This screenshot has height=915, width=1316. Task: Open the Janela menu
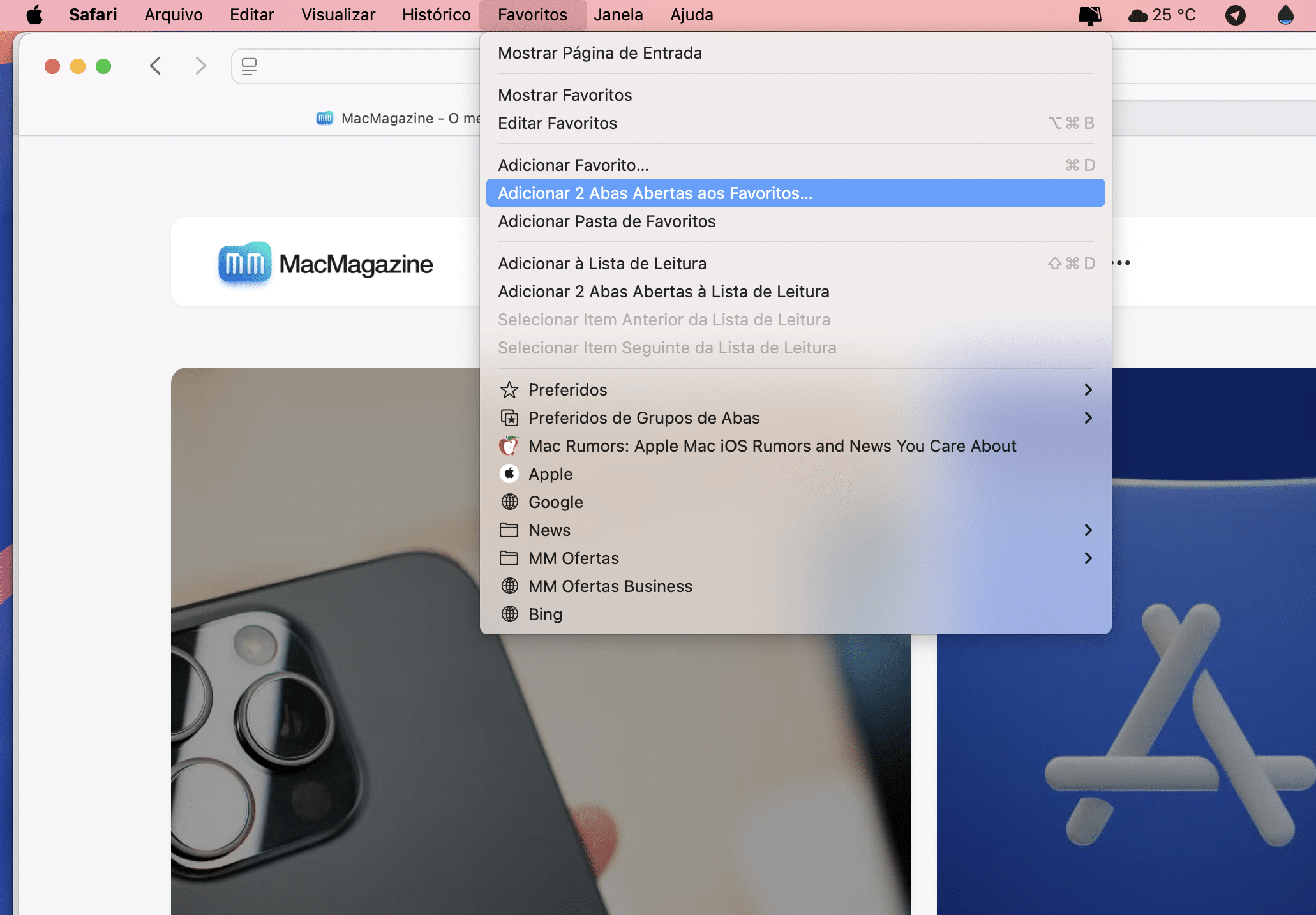(x=618, y=15)
